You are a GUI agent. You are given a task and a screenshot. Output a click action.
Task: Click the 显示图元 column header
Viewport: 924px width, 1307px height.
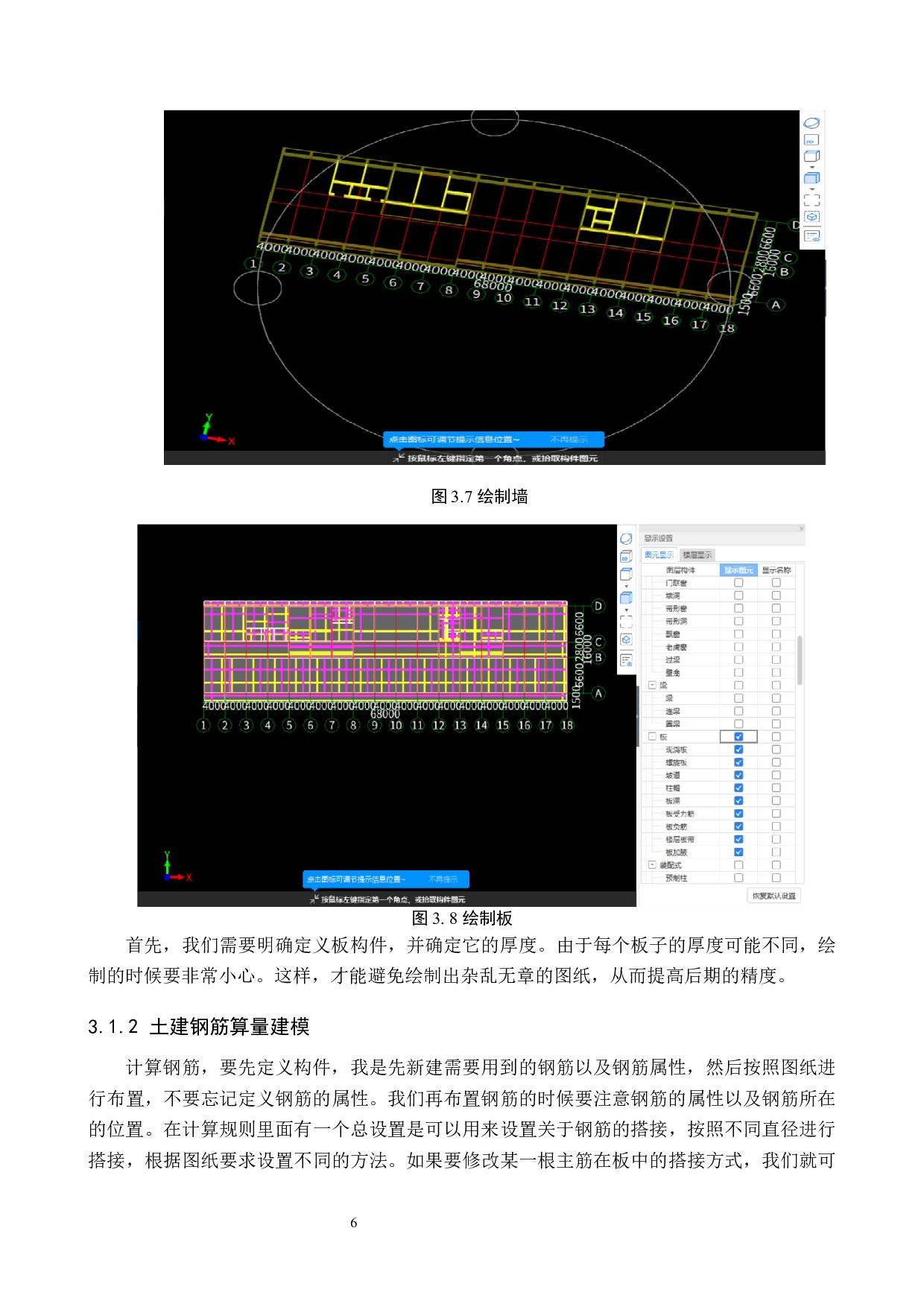tap(738, 570)
